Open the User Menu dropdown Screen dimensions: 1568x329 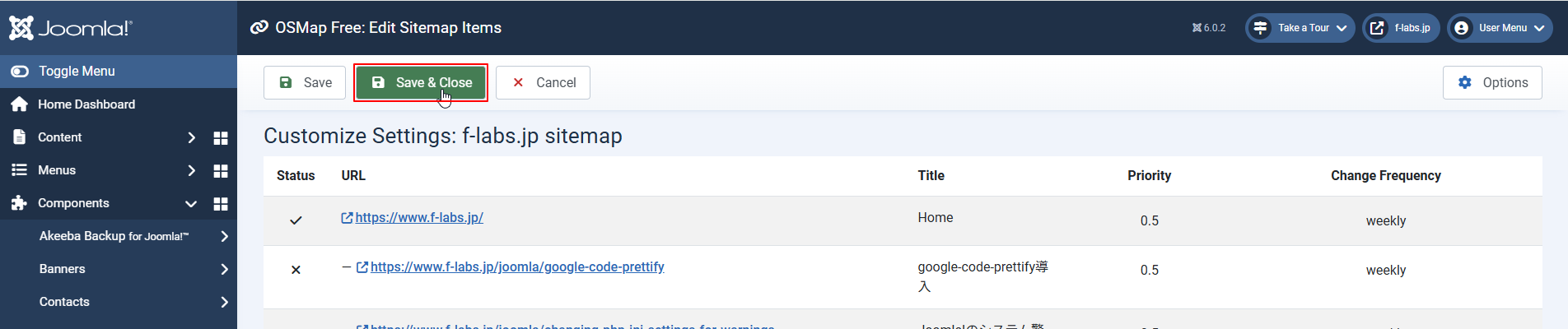(x=1500, y=28)
